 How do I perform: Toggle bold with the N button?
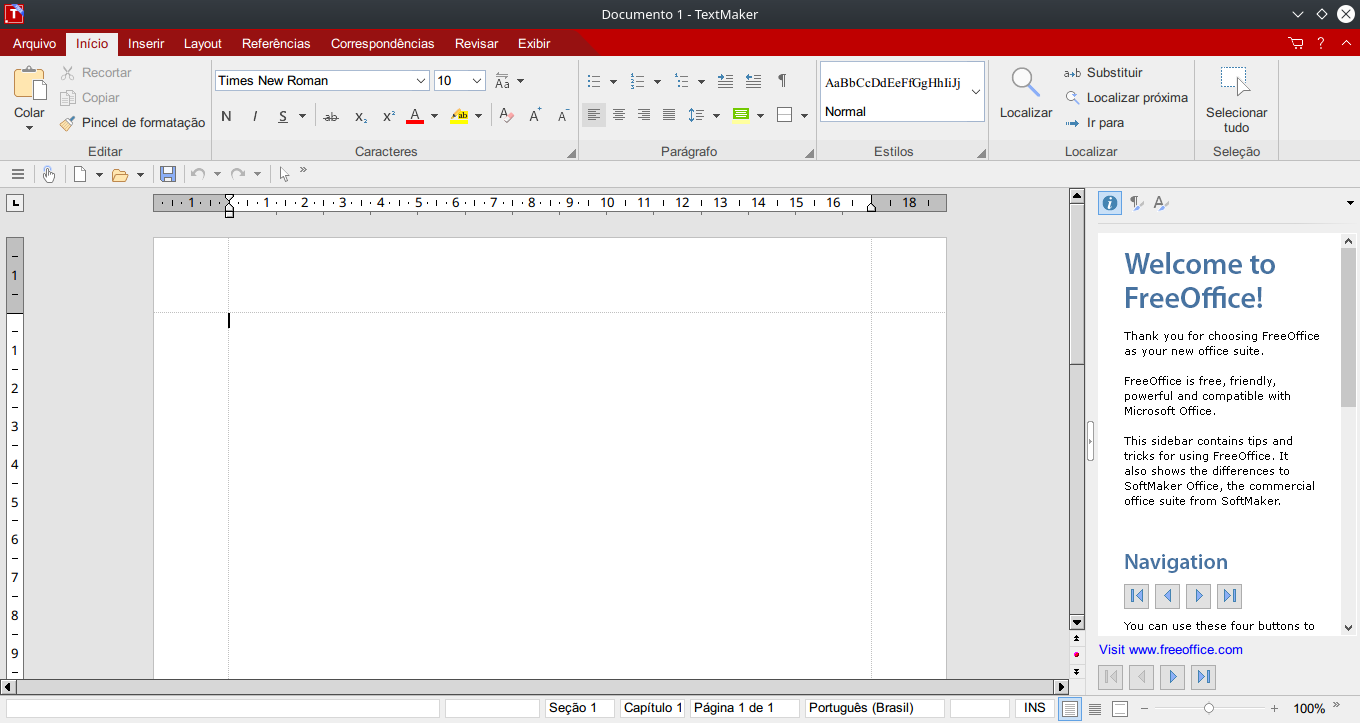[x=227, y=116]
